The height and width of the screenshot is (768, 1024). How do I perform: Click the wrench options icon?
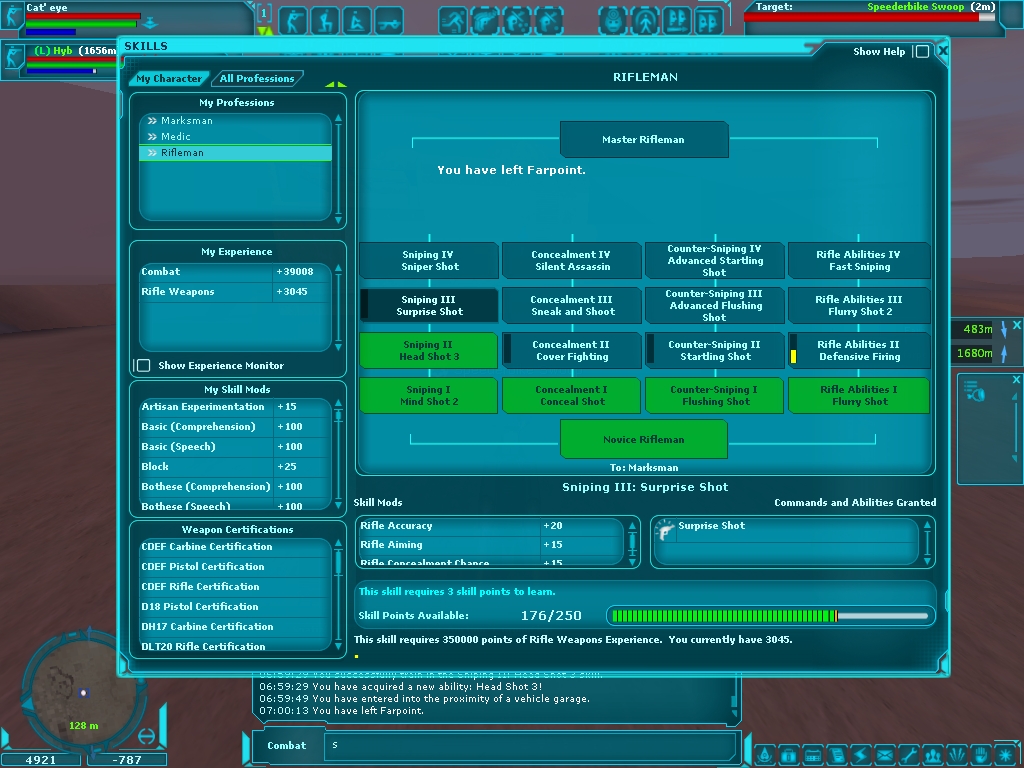pos(908,753)
